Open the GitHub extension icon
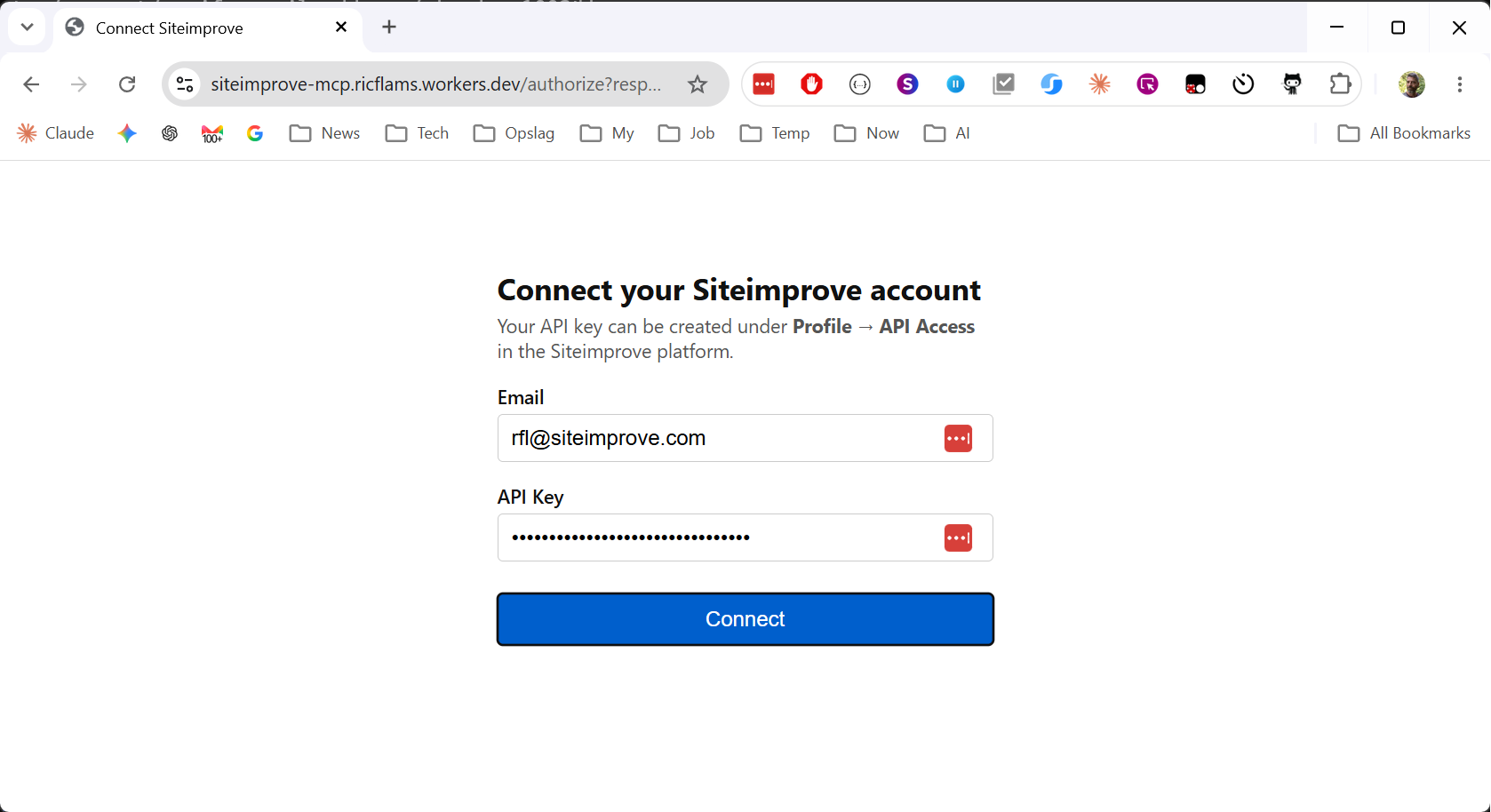 1292,84
